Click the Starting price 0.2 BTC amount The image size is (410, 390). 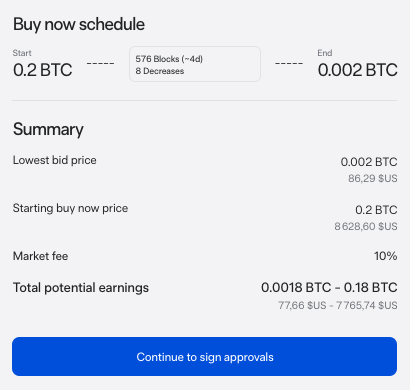pyautogui.click(x=376, y=210)
